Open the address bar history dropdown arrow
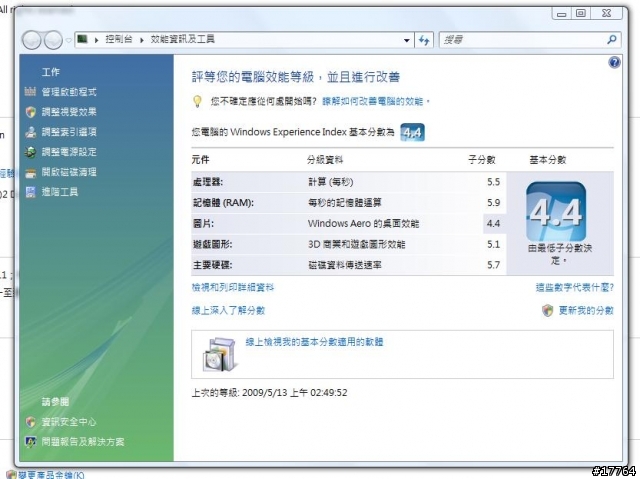 407,40
